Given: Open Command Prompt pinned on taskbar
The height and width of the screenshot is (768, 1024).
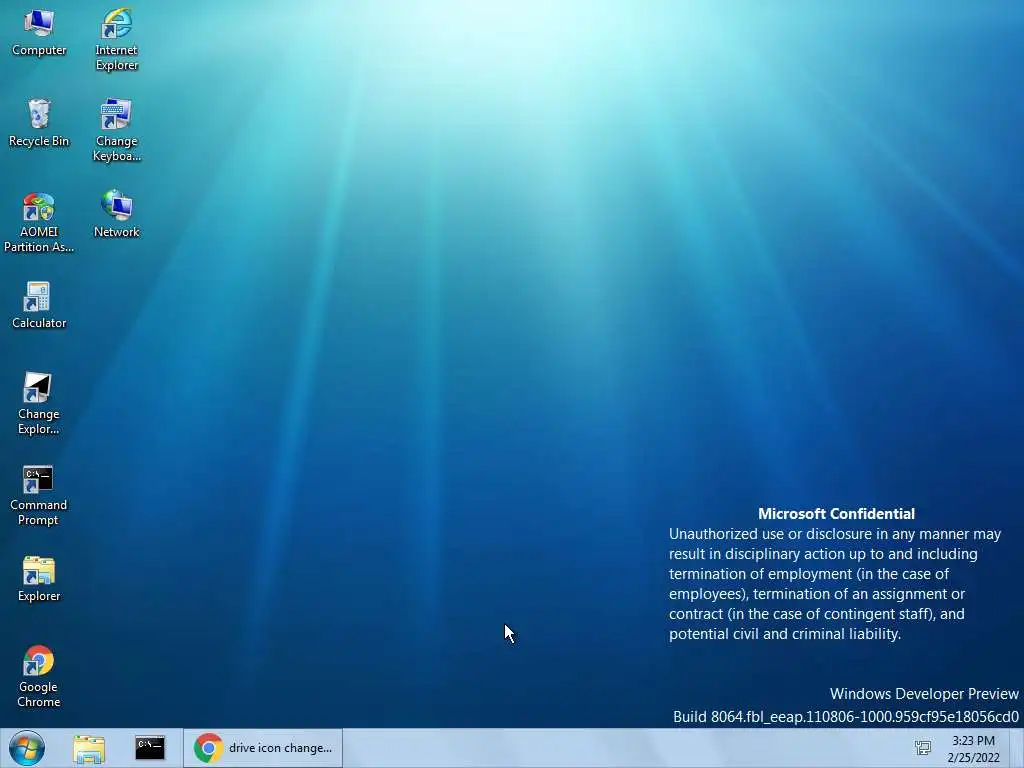Looking at the screenshot, I should tap(150, 748).
